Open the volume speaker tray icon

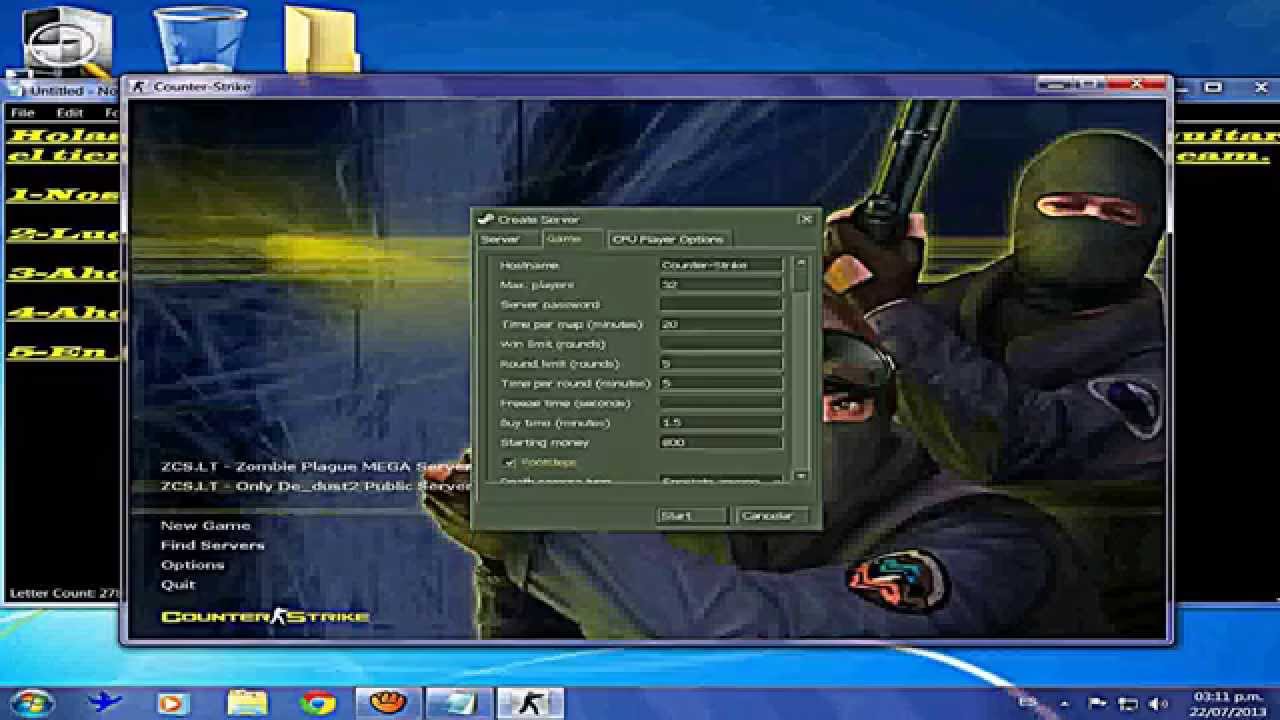tap(1158, 704)
